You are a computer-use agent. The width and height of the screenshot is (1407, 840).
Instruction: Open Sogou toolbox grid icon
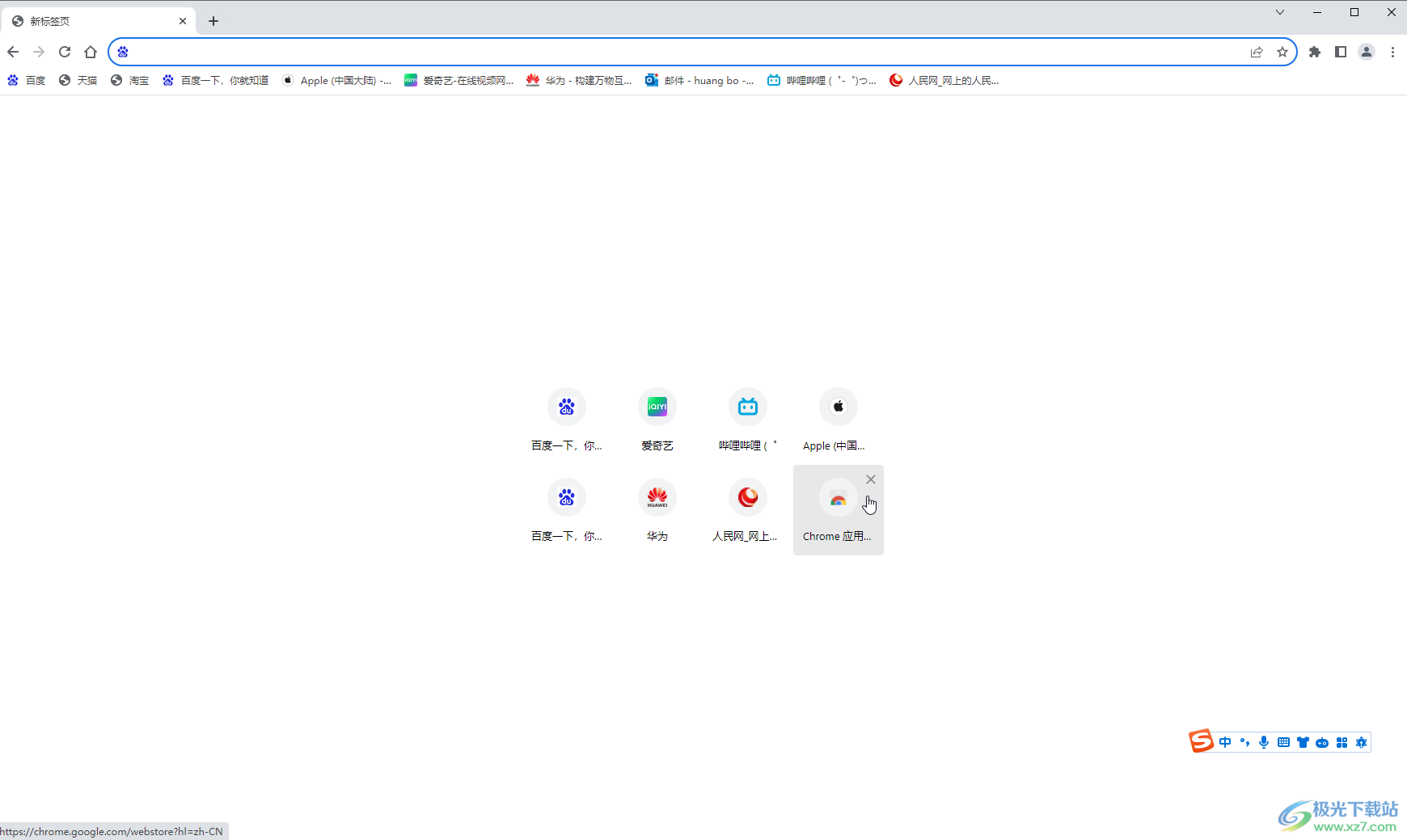[x=1342, y=742]
